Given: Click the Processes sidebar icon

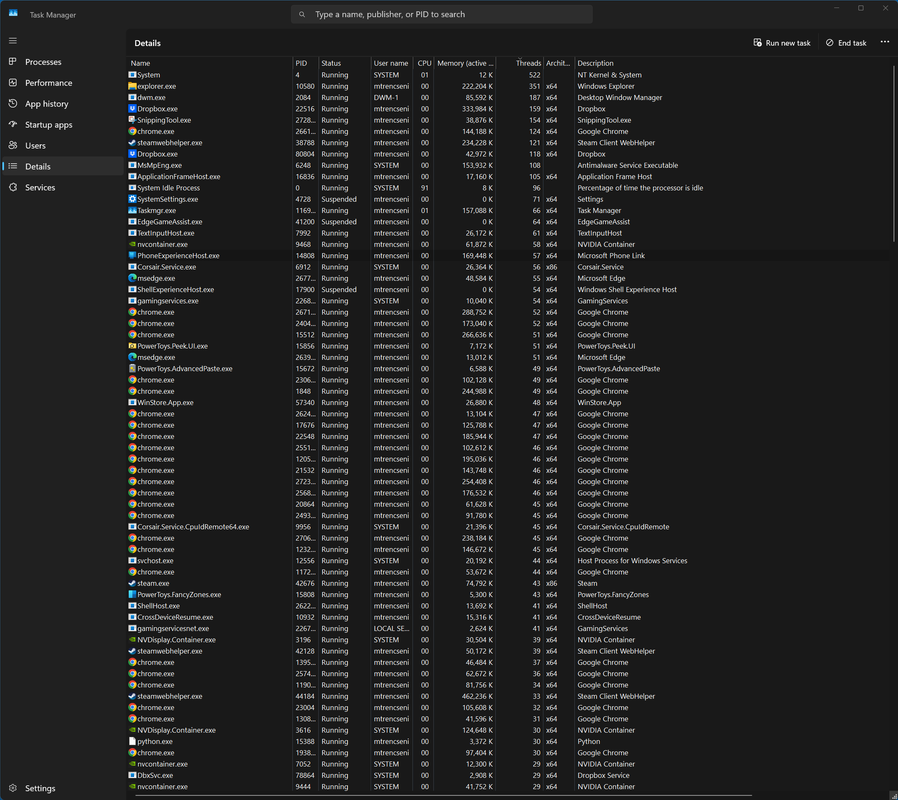Looking at the screenshot, I should point(13,61).
